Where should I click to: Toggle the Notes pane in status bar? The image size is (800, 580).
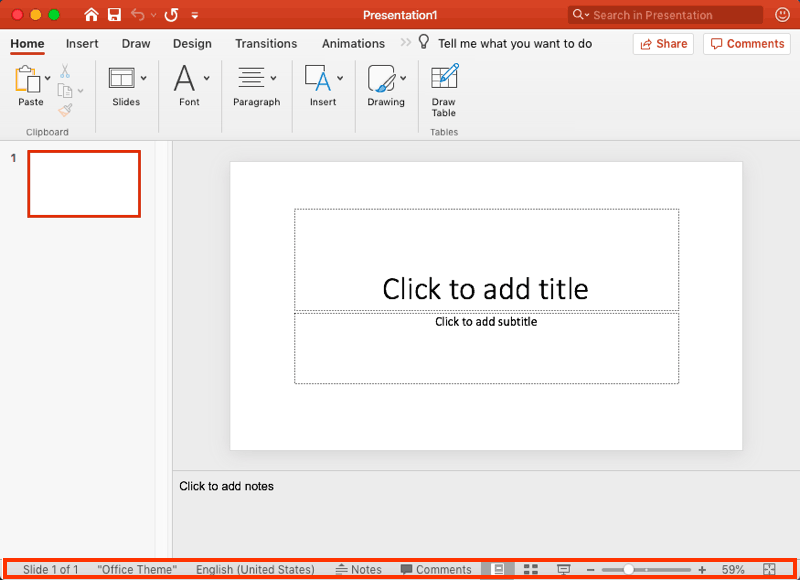[x=358, y=569]
